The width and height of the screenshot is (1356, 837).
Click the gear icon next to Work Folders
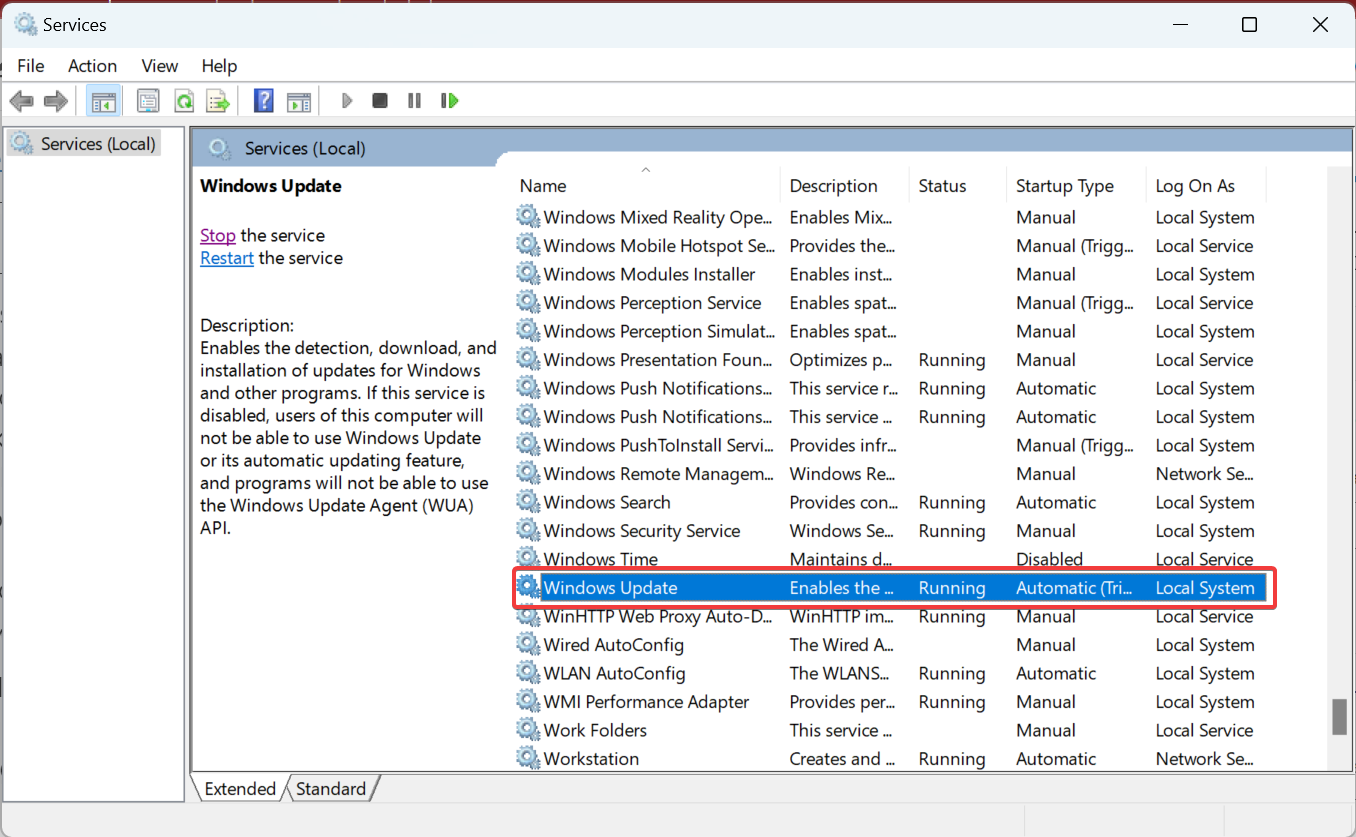[527, 730]
